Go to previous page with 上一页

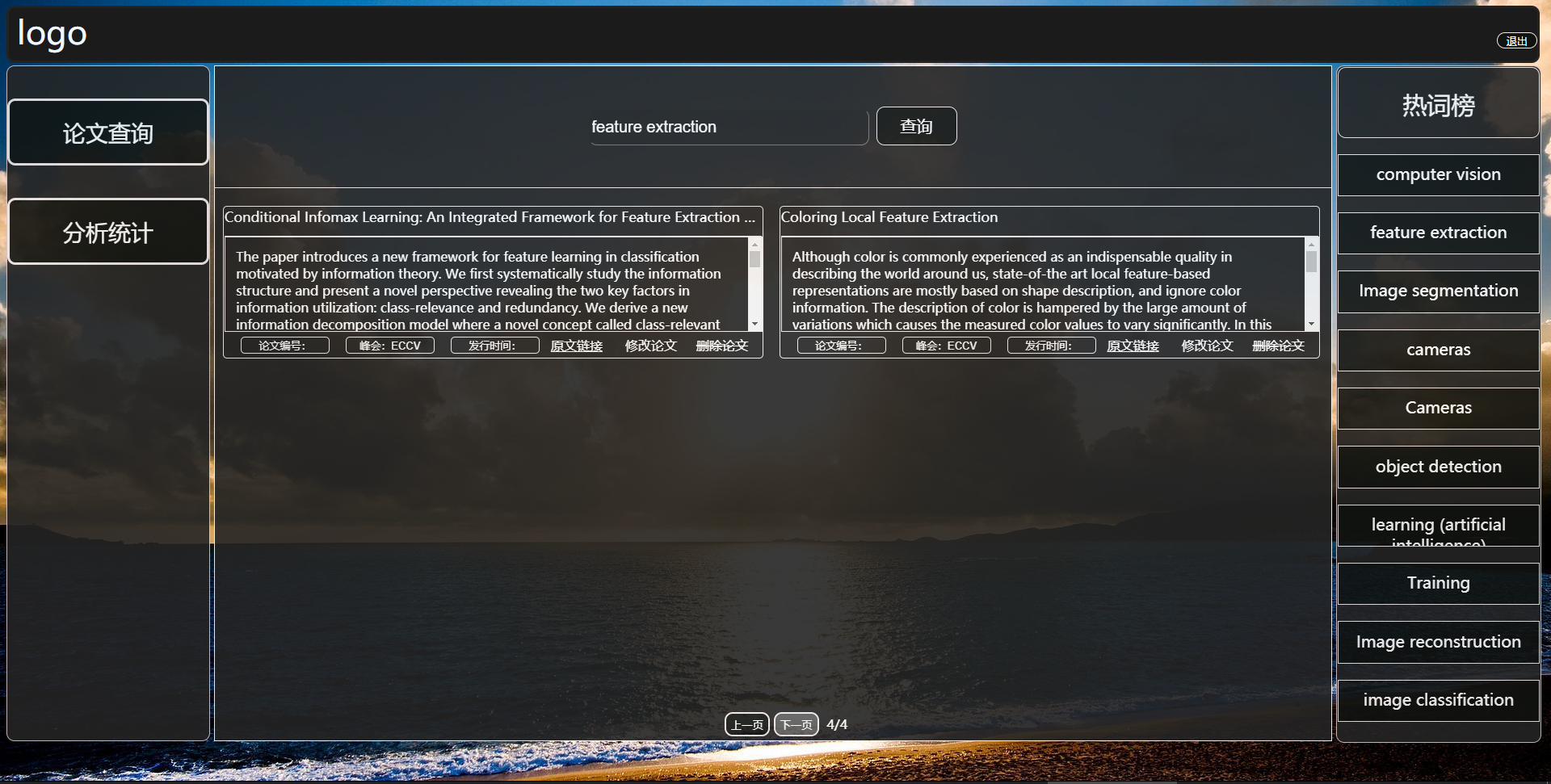coord(747,724)
